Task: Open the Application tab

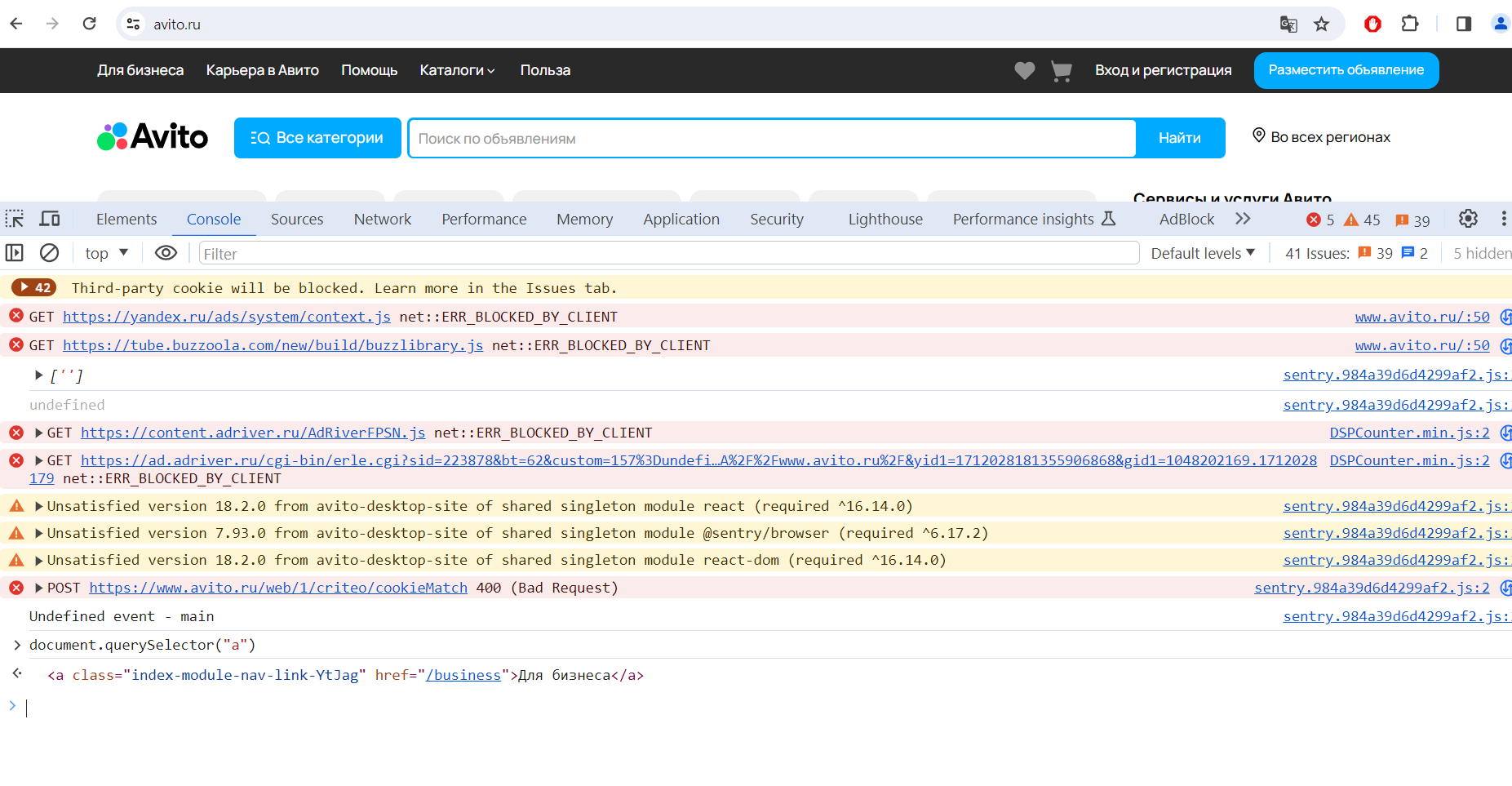Action: [x=681, y=219]
